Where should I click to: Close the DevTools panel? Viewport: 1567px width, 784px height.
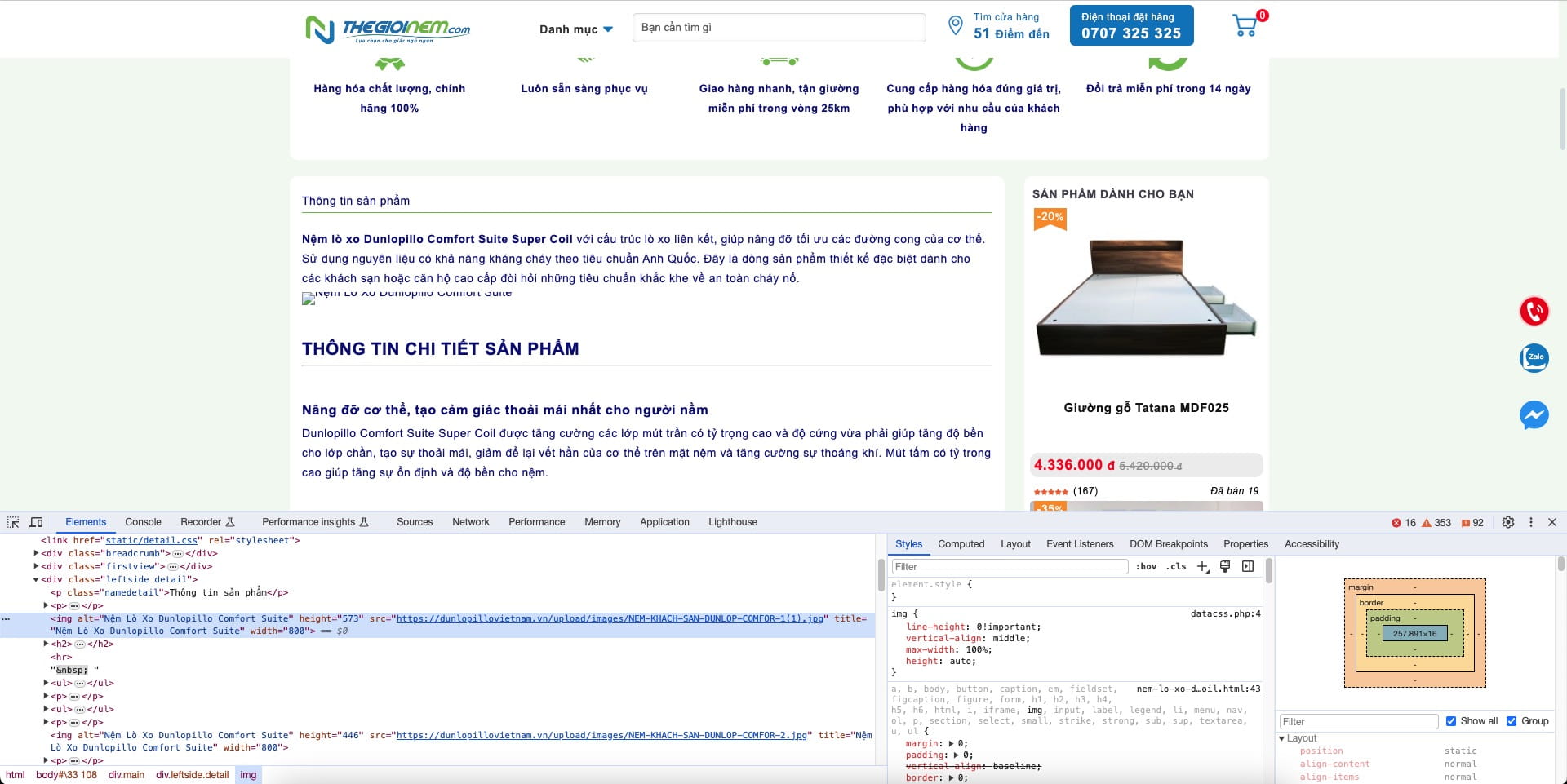[x=1552, y=522]
